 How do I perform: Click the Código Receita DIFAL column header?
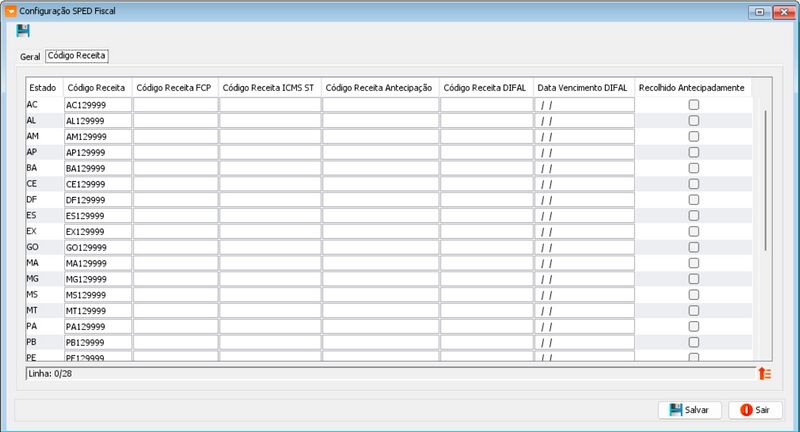click(486, 88)
